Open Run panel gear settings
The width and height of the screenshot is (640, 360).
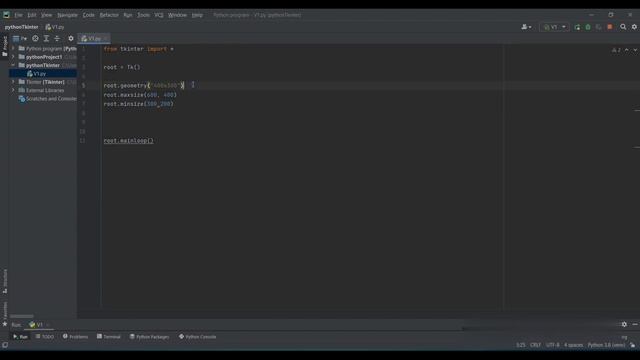click(624, 324)
